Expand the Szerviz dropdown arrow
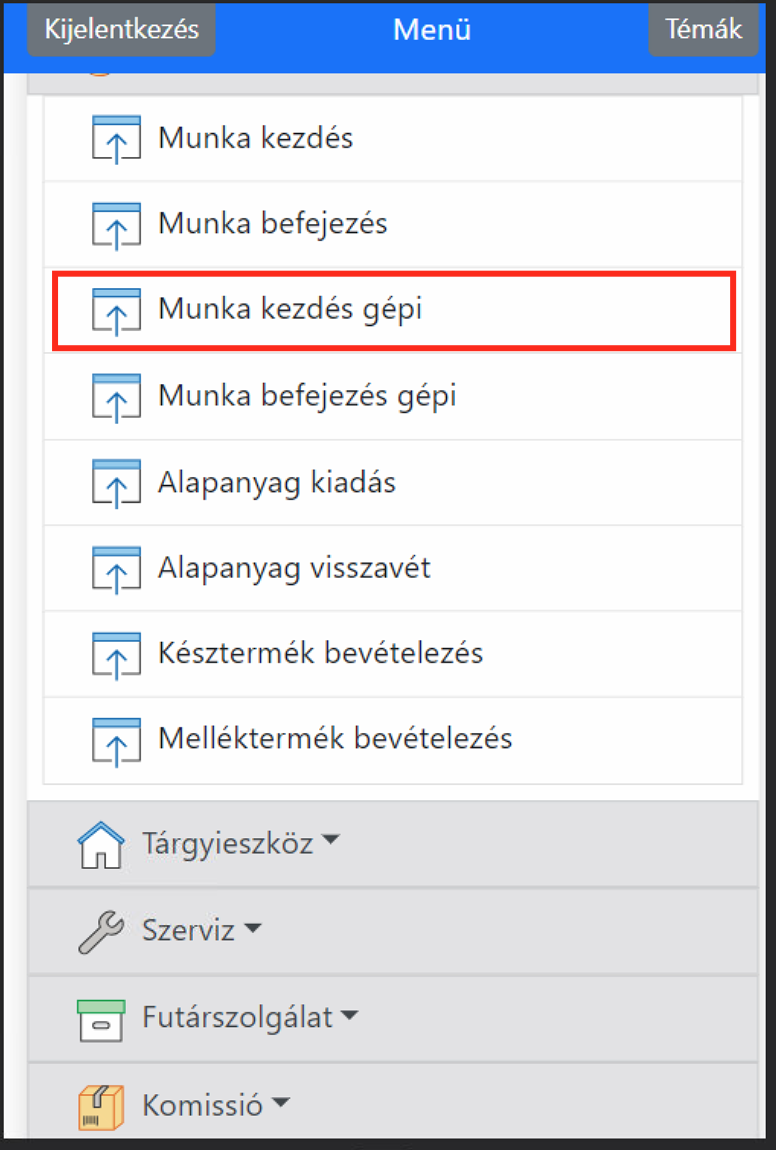The height and width of the screenshot is (1150, 776). click(253, 930)
